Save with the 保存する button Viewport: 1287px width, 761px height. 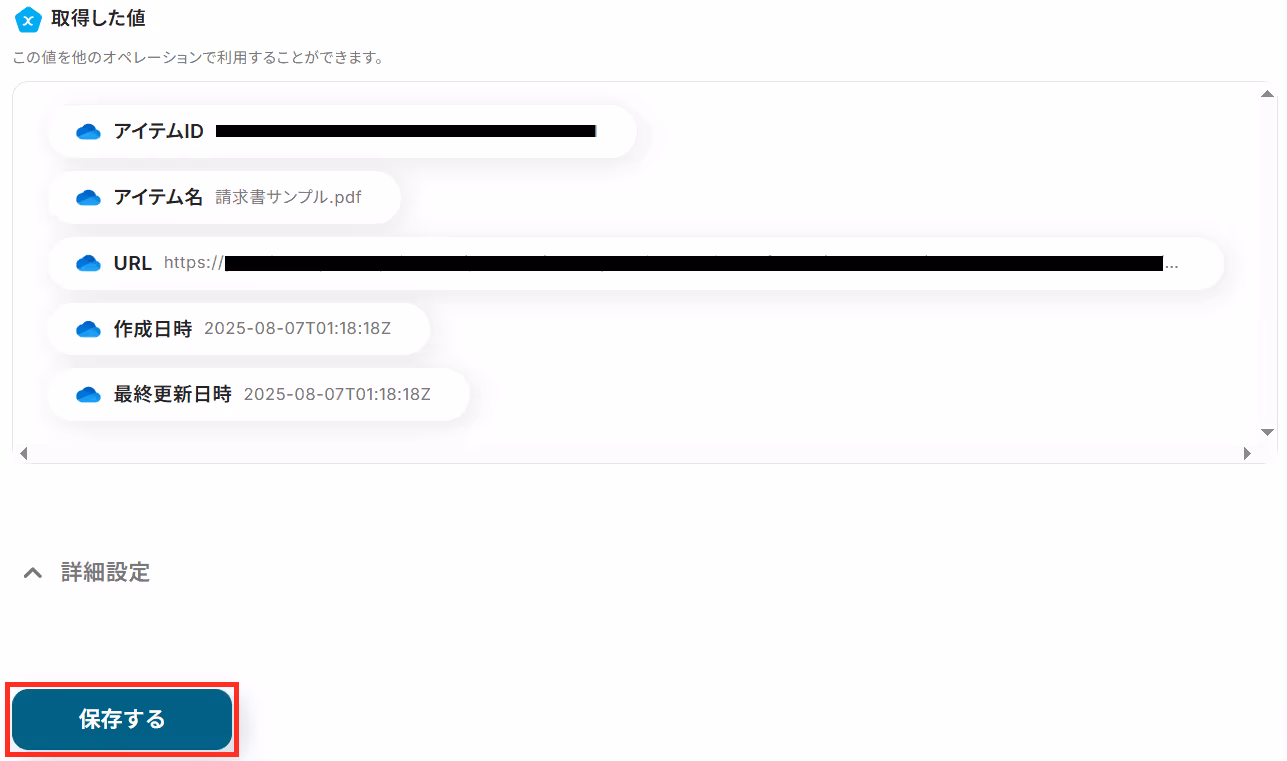pyautogui.click(x=122, y=719)
